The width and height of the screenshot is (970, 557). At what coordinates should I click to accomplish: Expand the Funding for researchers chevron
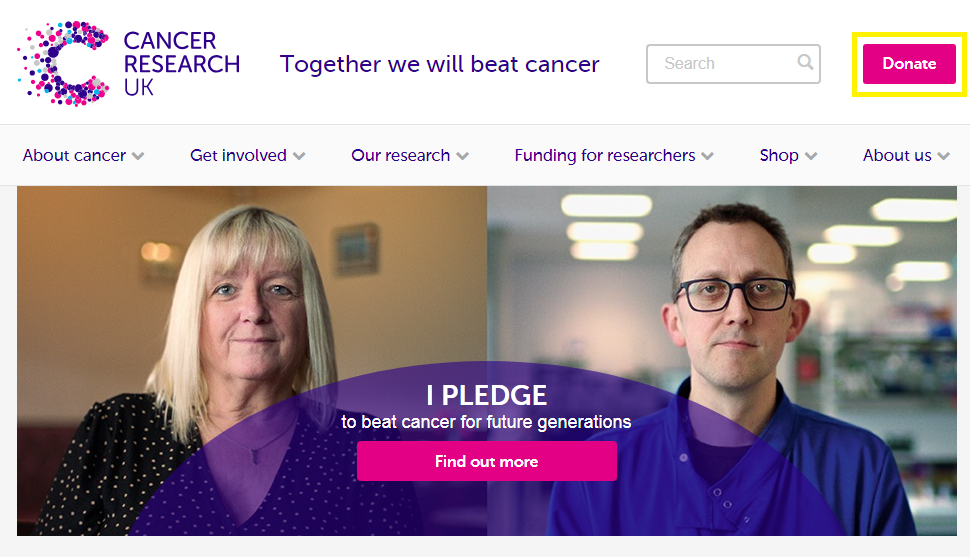coord(708,156)
